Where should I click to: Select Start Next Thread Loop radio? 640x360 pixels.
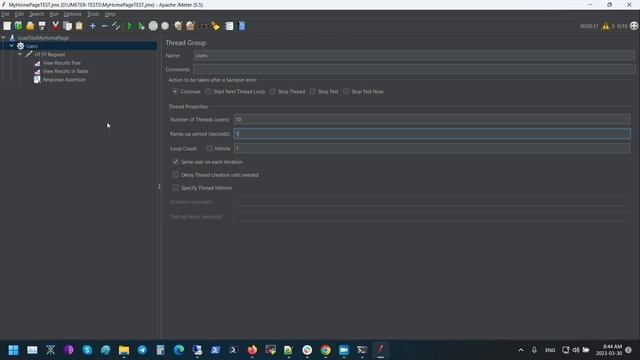(208, 91)
